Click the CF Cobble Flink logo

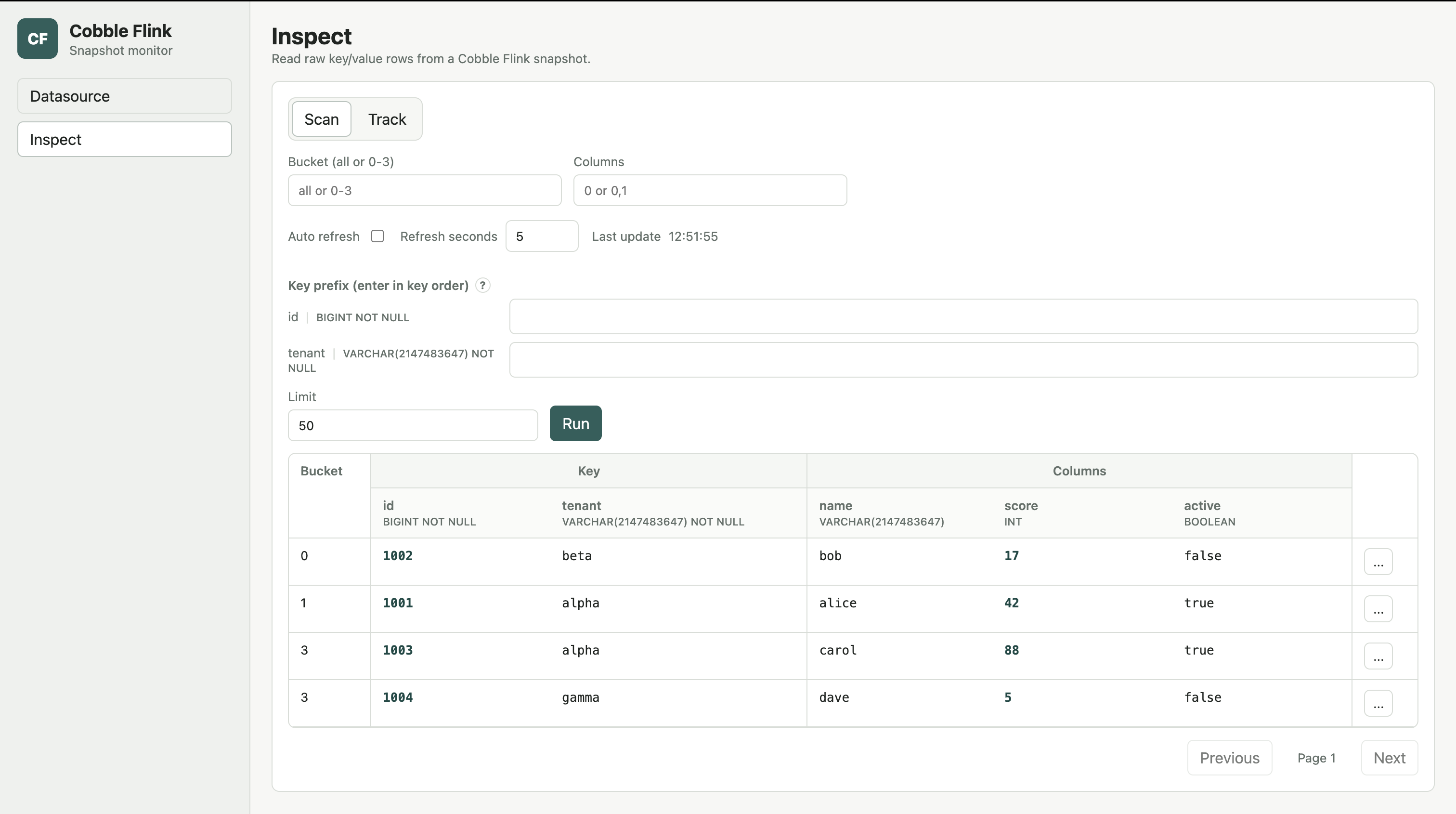pos(37,39)
